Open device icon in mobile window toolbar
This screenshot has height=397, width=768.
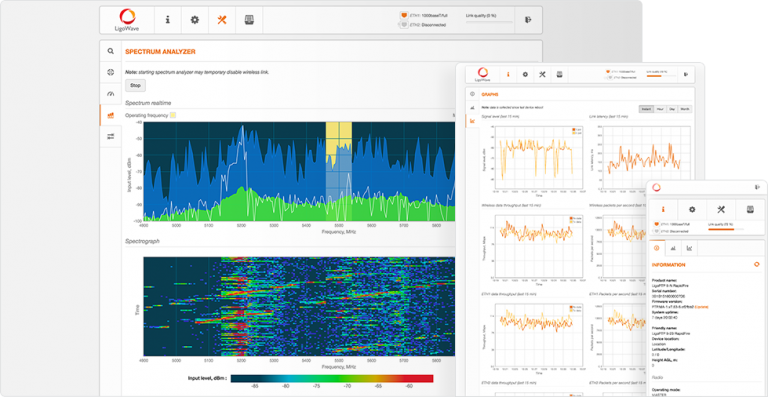pyautogui.click(x=749, y=210)
